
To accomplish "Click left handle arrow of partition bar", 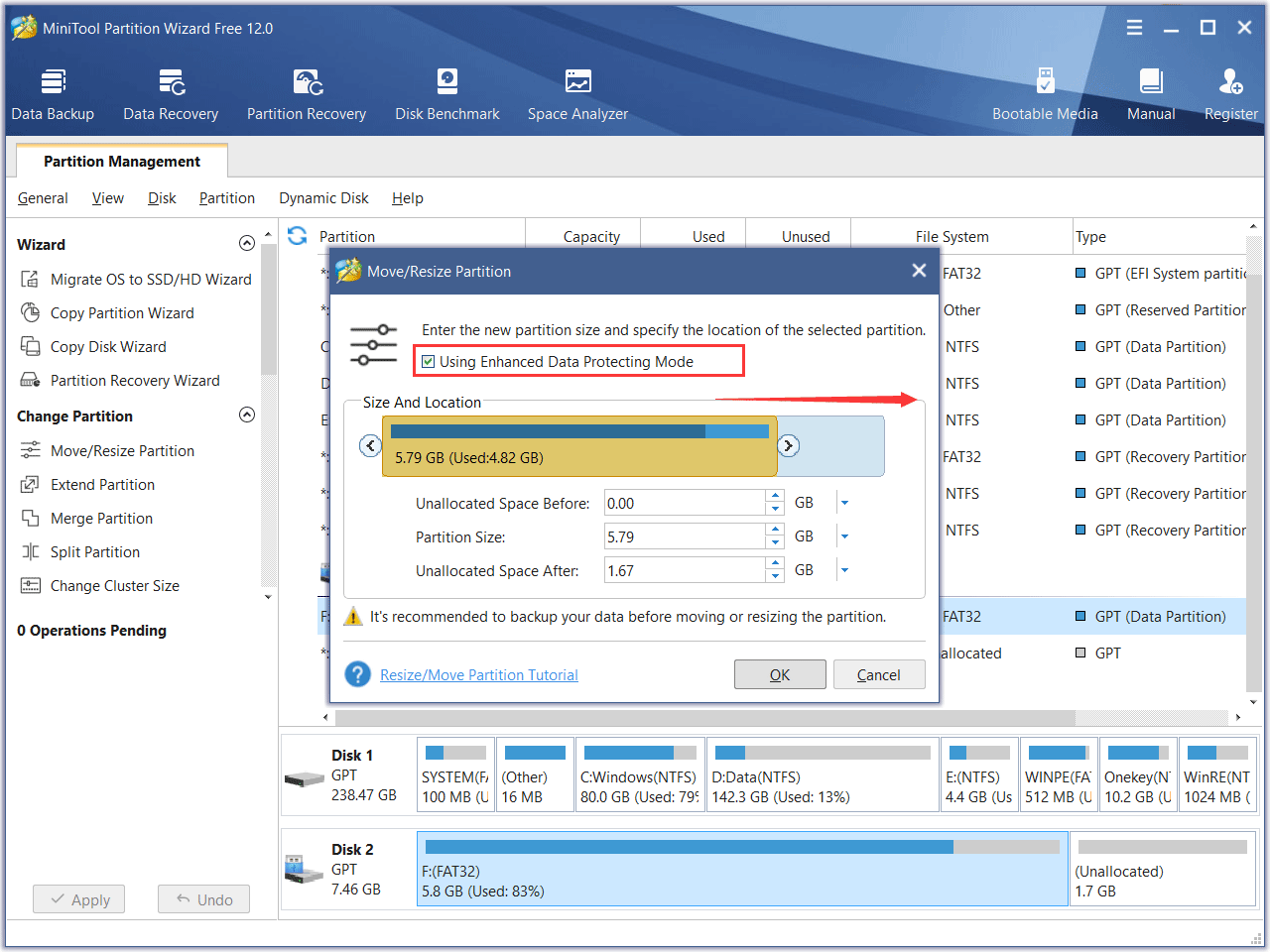I will (x=370, y=446).
